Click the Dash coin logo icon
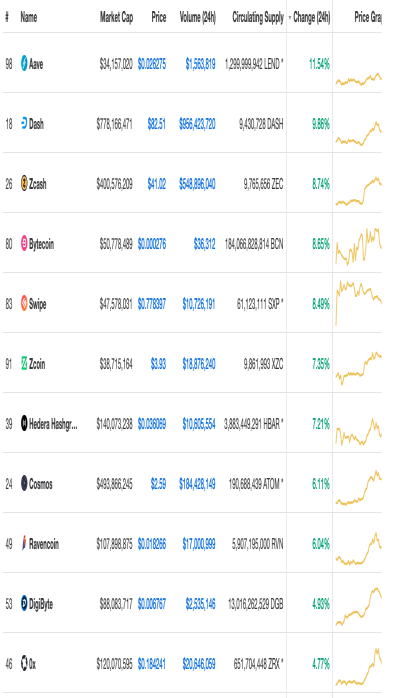Image resolution: width=400 pixels, height=698 pixels. [x=24, y=123]
